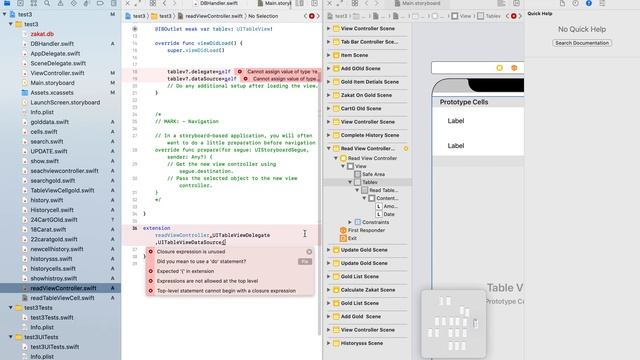Click first Label in prototype cell

(456, 121)
